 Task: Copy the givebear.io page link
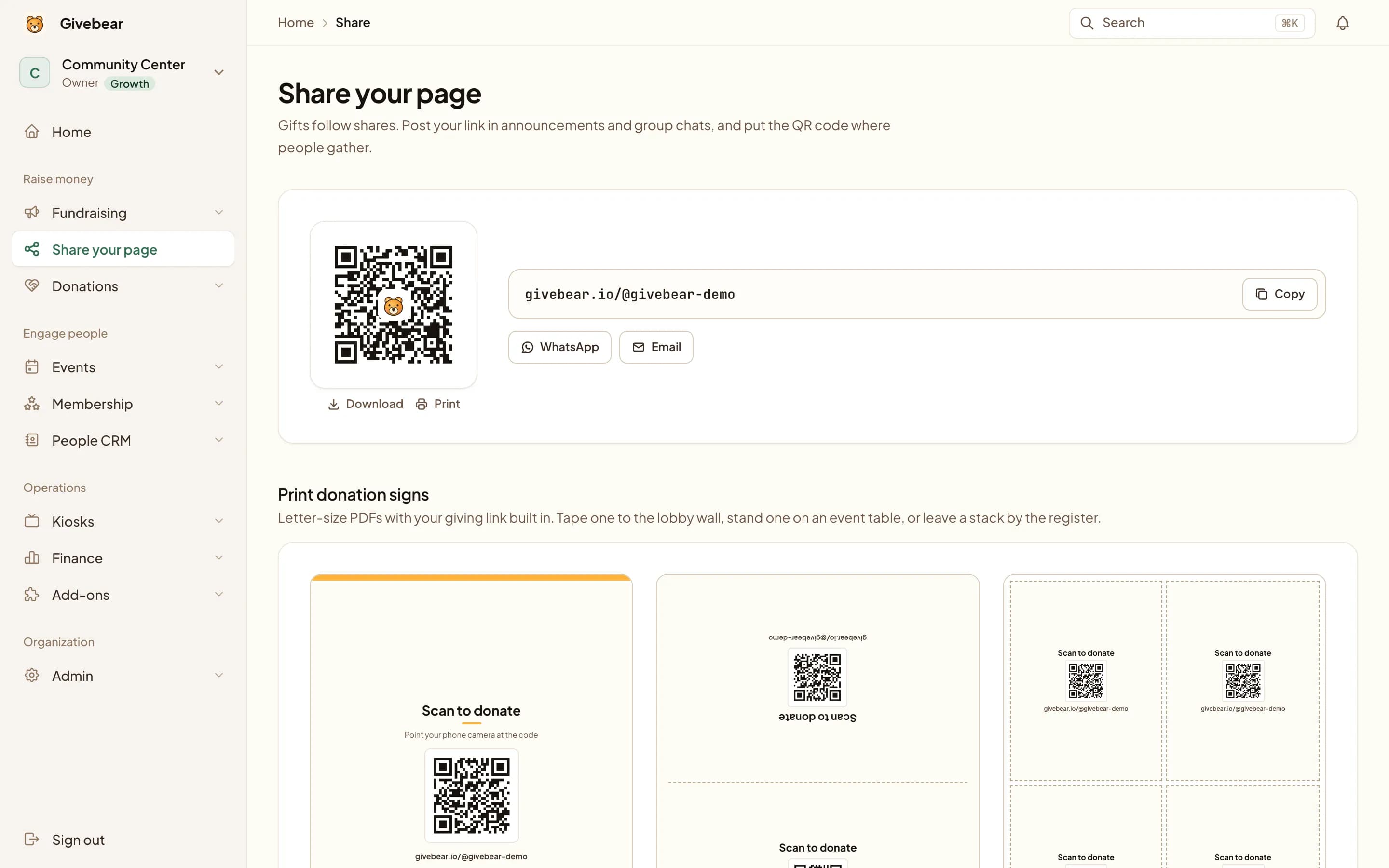[x=1280, y=294]
